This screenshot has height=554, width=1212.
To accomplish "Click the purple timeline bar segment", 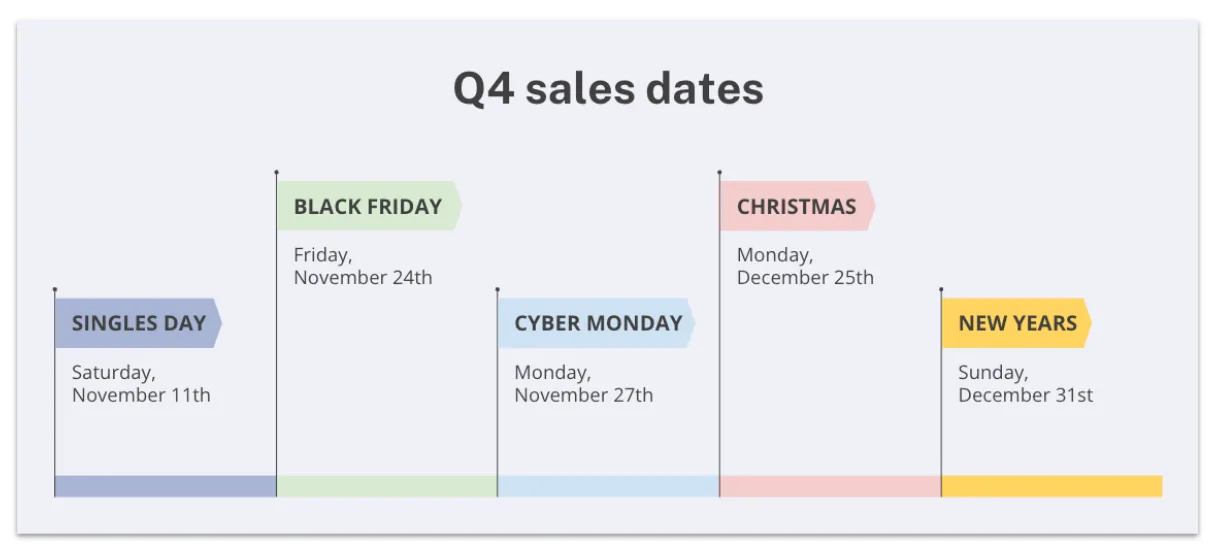I will tap(165, 486).
